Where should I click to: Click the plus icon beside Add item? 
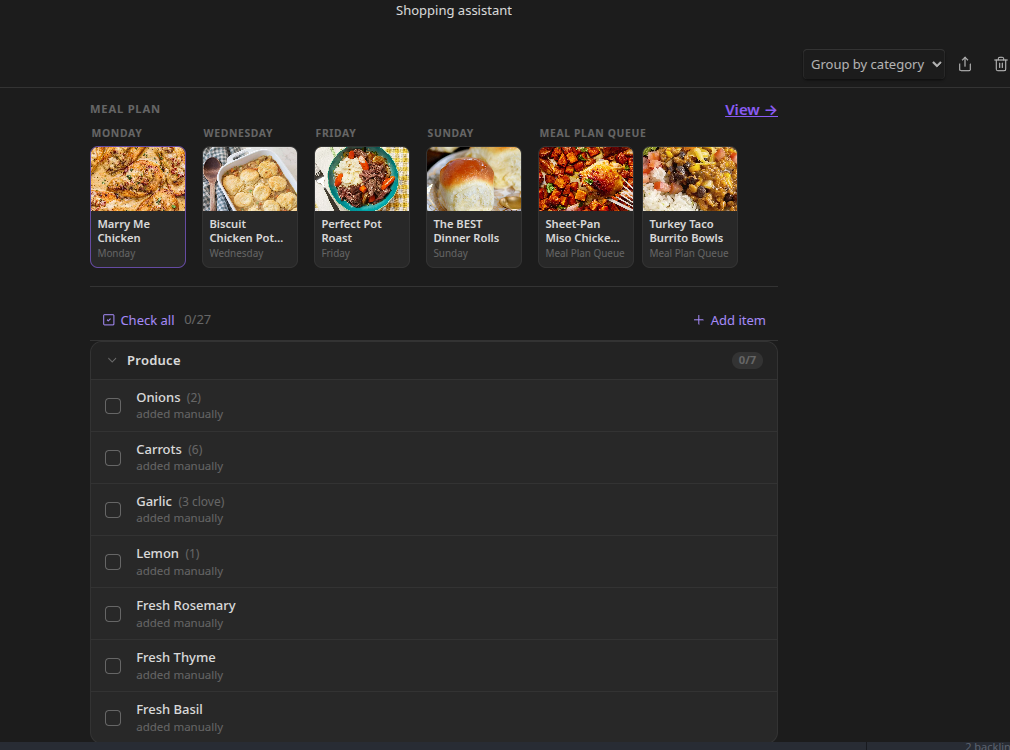(x=698, y=320)
